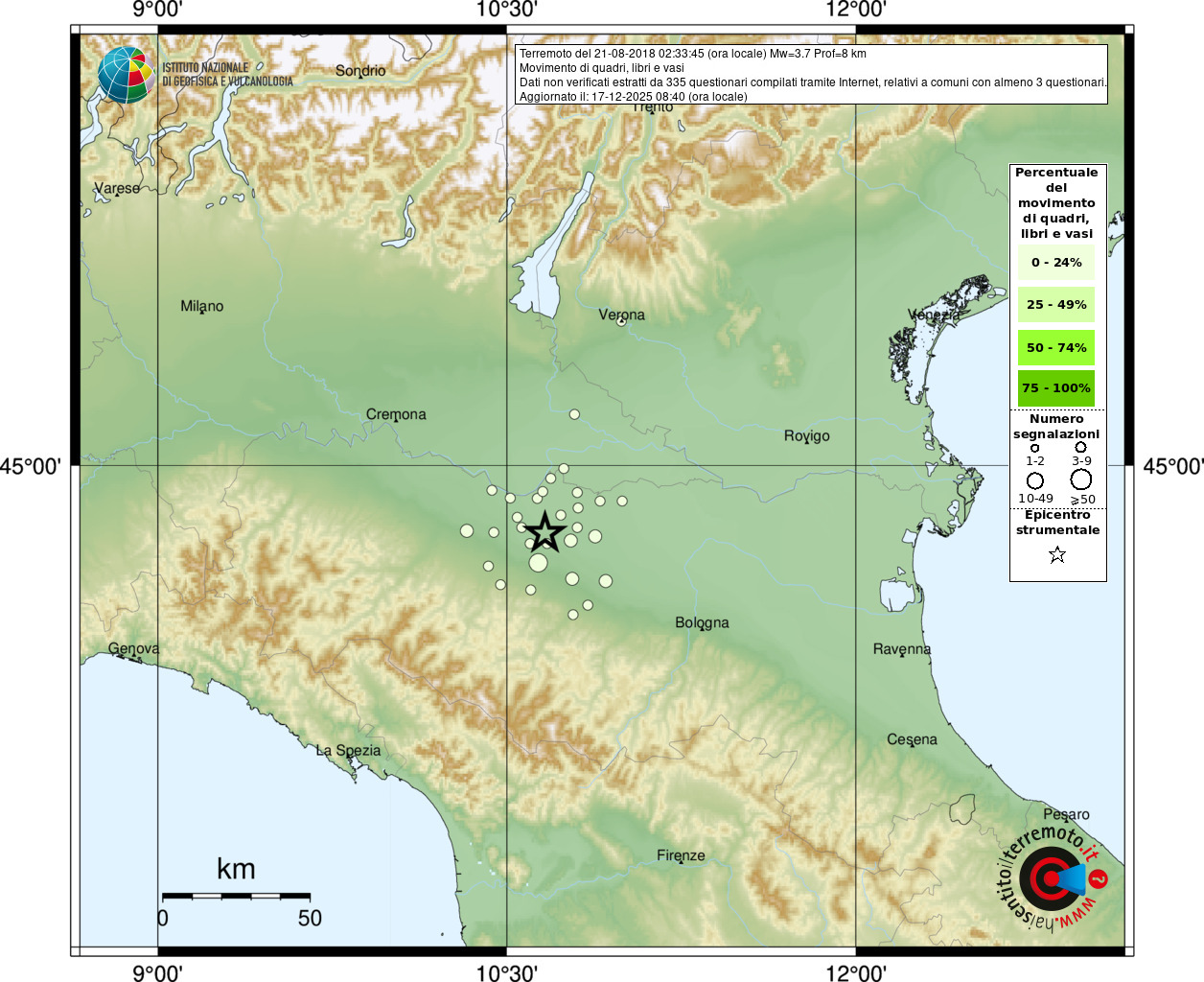Click the 'Movimento di quadri, libri e vasi' line
Screen dimensions: 1204x982
tap(602, 68)
